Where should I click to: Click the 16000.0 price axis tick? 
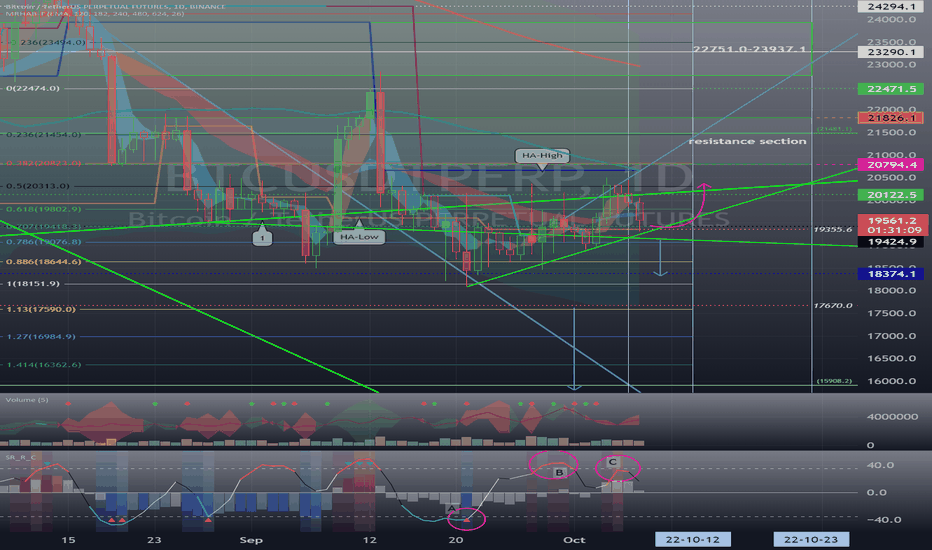891,381
